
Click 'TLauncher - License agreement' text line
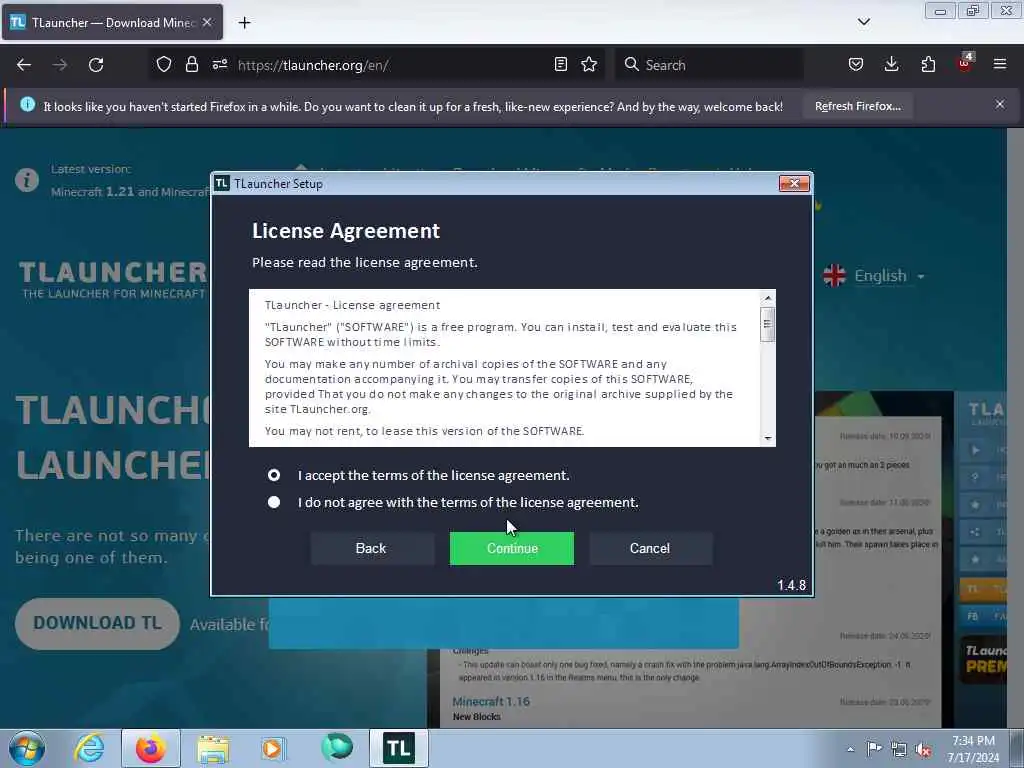point(353,305)
